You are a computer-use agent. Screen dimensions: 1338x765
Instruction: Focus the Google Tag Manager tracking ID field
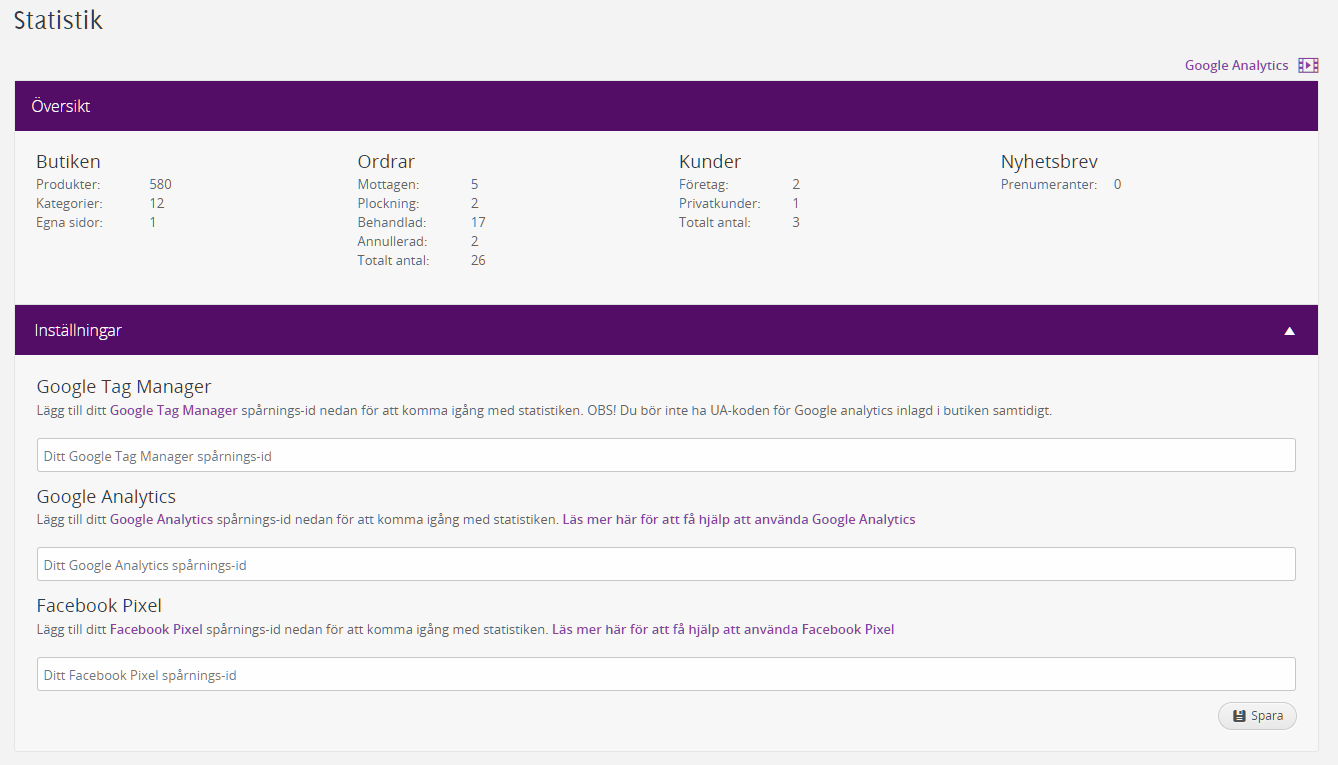tap(666, 455)
